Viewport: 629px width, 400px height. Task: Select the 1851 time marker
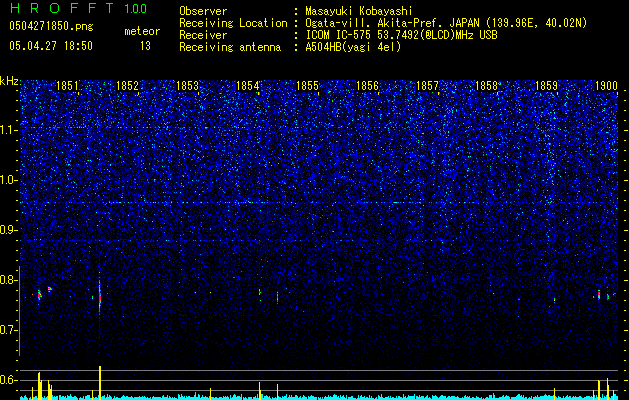[x=67, y=86]
